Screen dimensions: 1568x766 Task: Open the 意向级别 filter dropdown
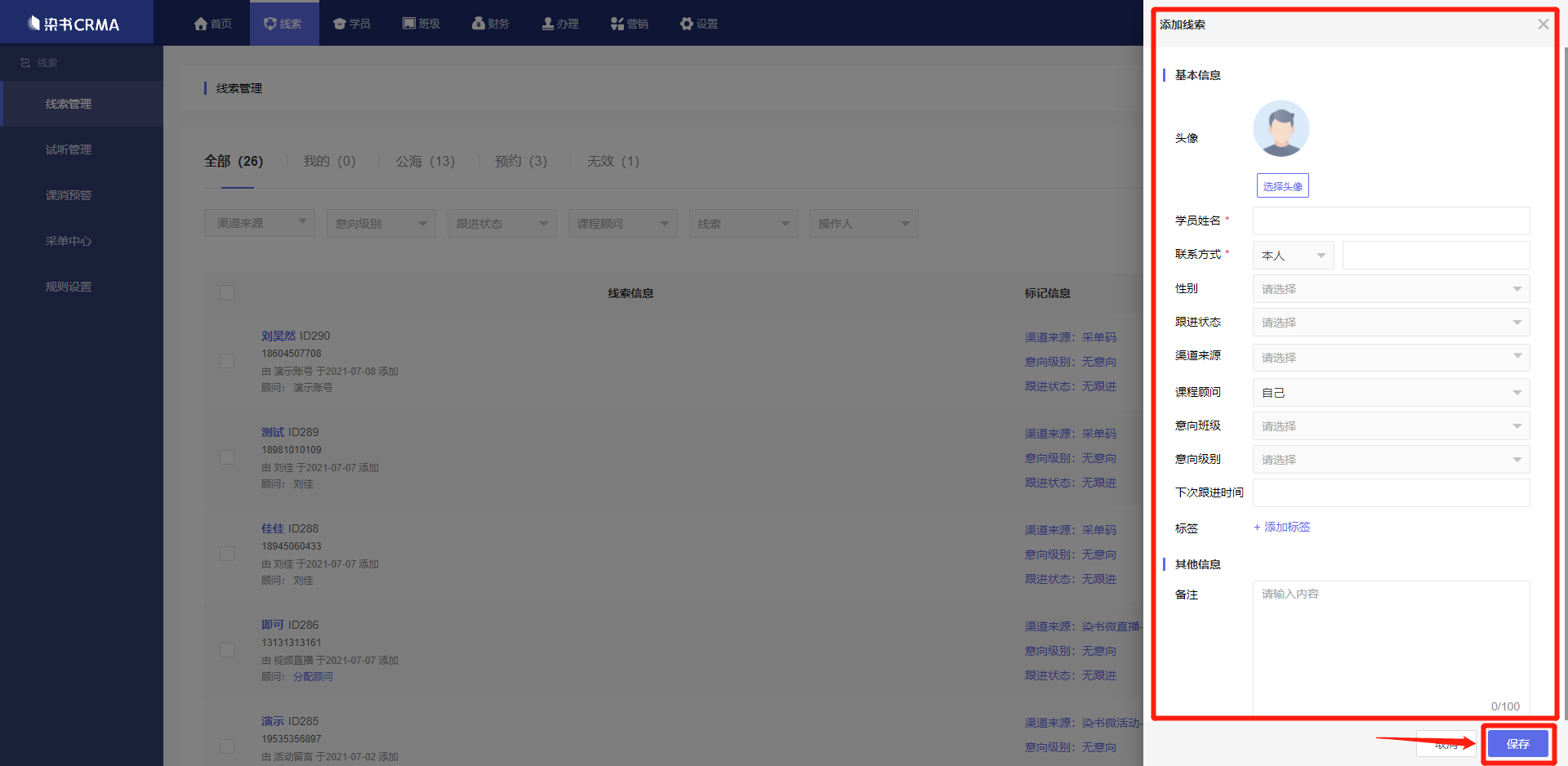point(381,223)
